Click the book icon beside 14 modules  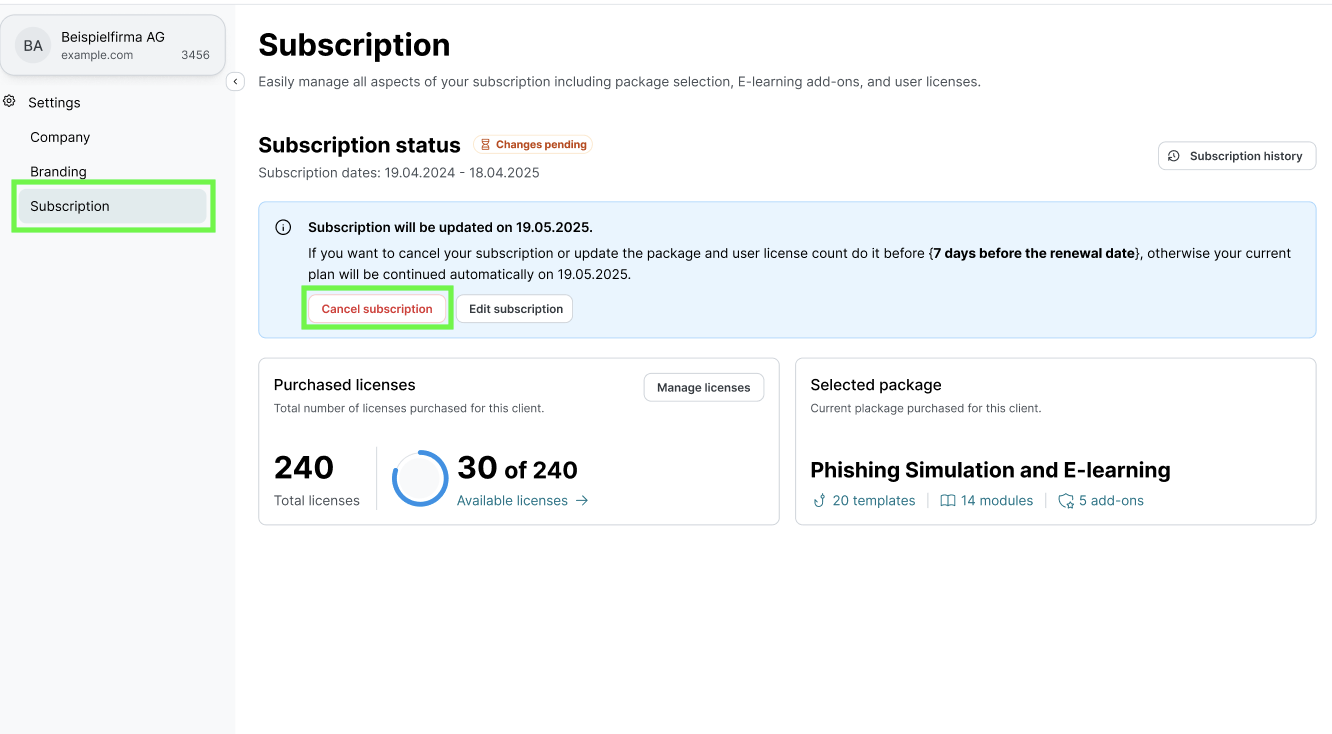948,500
